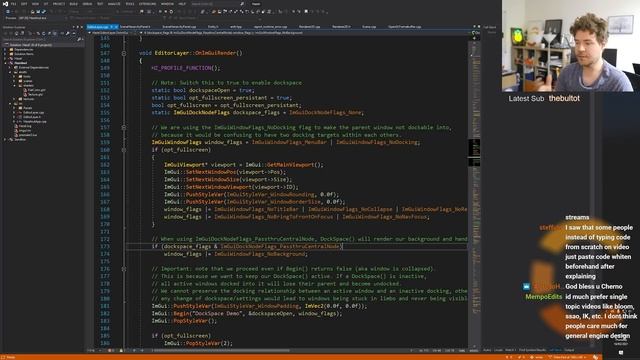Open the PROJECT menu
The height and width of the screenshot is (360, 640).
(x=59, y=4)
